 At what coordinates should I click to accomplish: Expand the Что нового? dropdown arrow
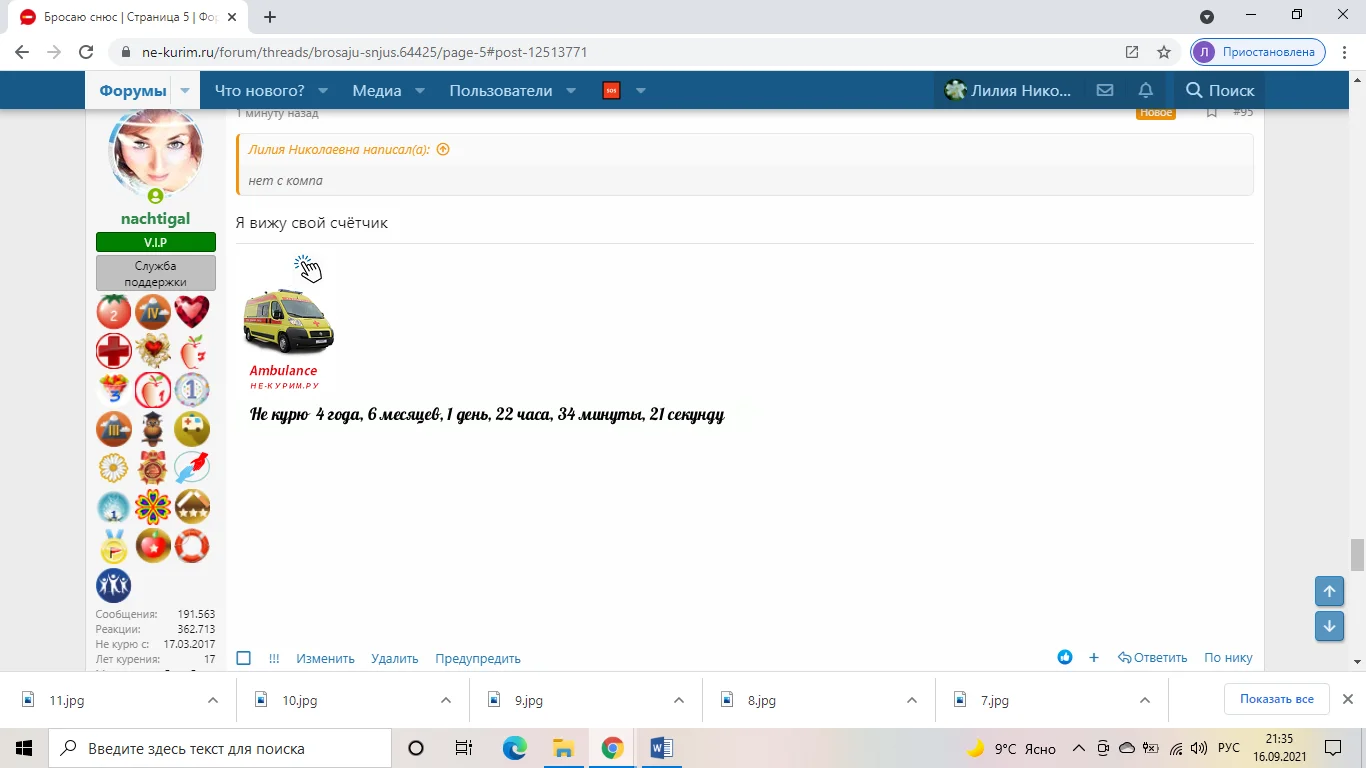[x=324, y=91]
